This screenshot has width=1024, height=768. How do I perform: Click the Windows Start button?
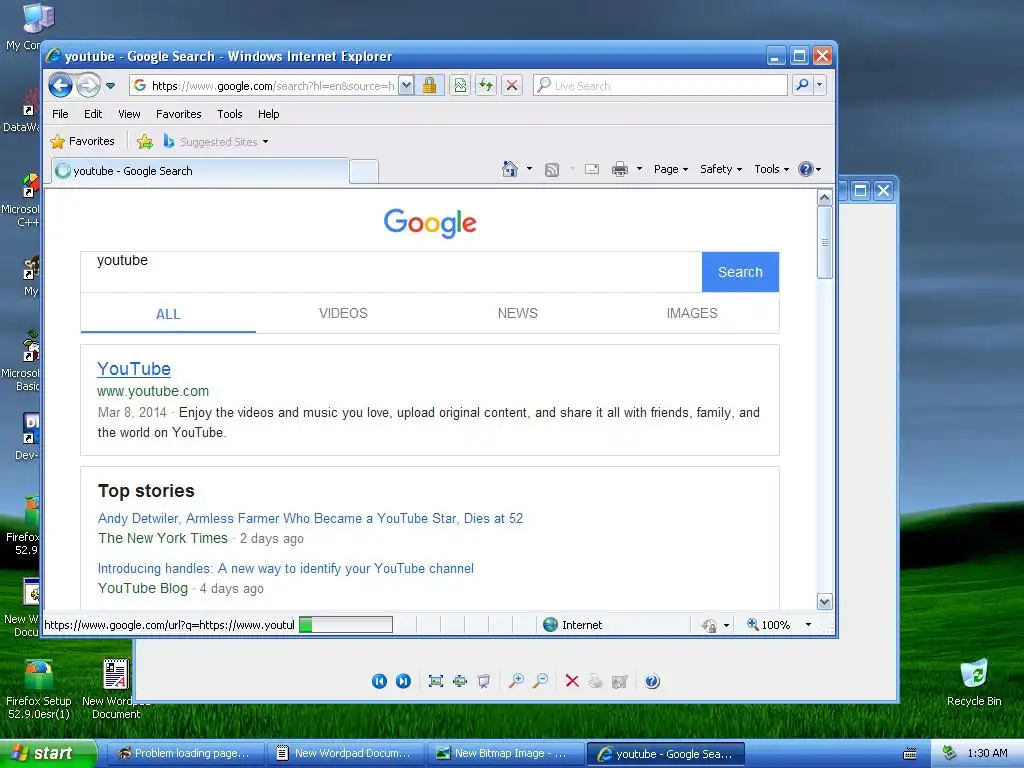pos(48,754)
